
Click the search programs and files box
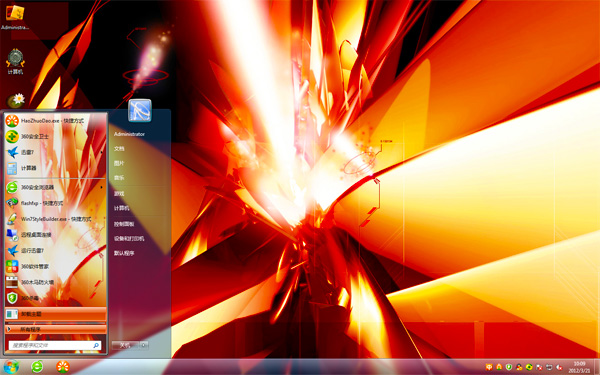55,345
